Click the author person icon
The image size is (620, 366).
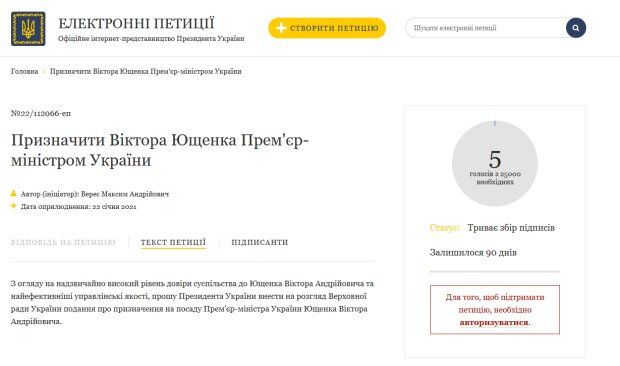[13, 194]
